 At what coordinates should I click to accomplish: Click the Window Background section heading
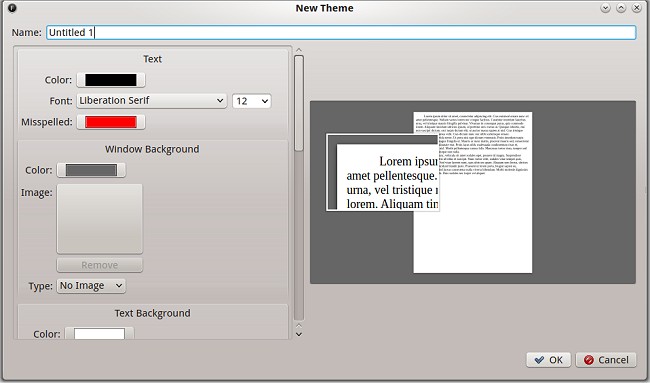tap(152, 149)
